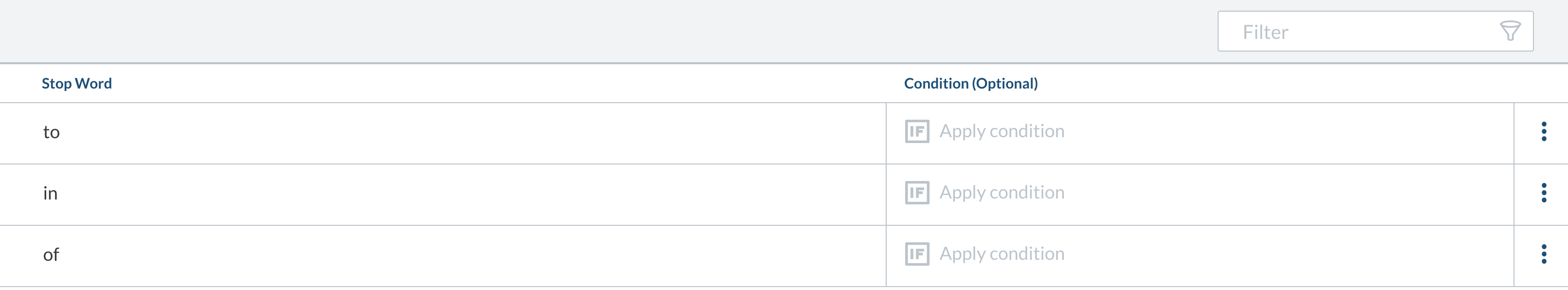Select the stop word 'of' cell

click(x=442, y=256)
